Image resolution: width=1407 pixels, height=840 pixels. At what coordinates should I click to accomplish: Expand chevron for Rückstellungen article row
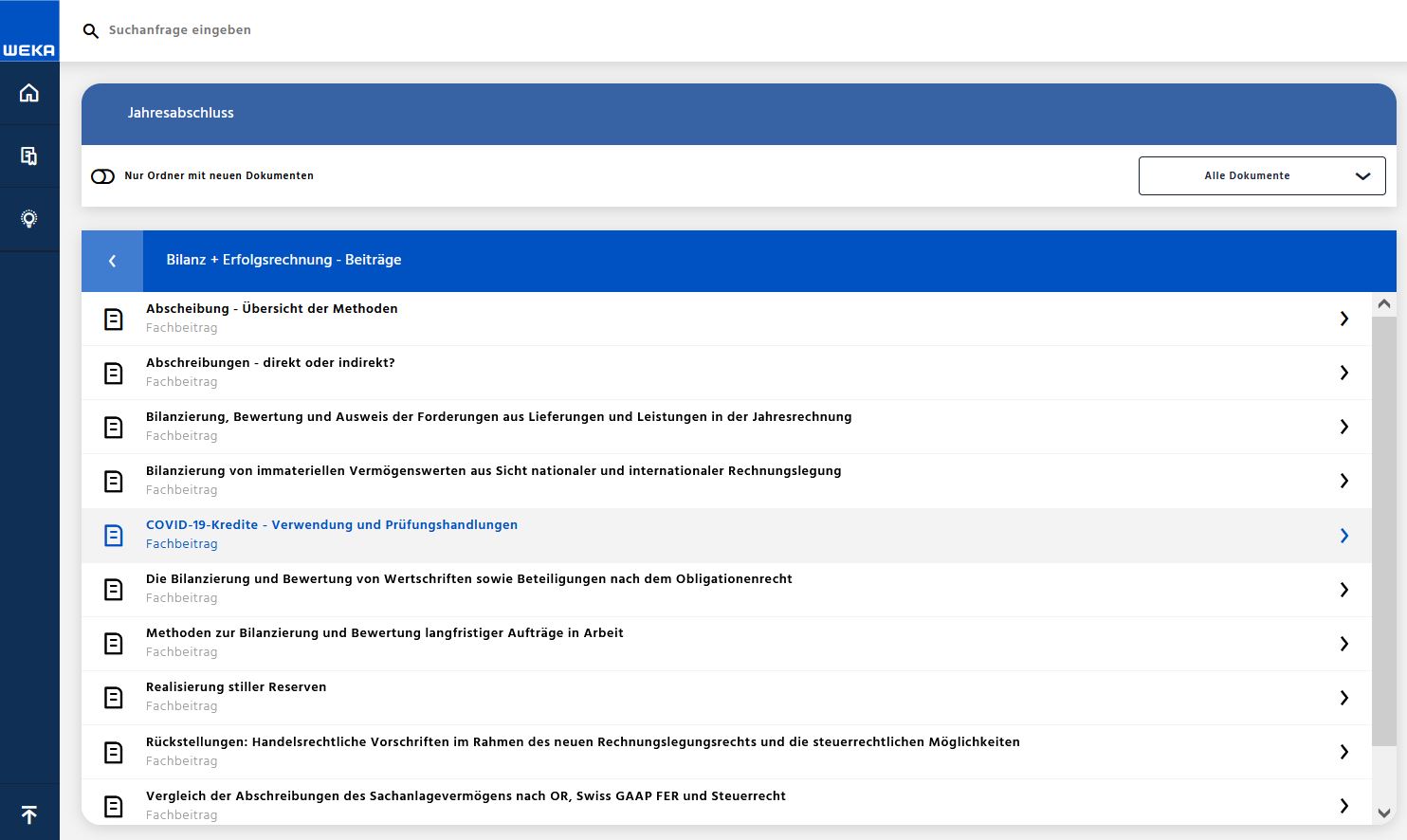pos(1343,752)
